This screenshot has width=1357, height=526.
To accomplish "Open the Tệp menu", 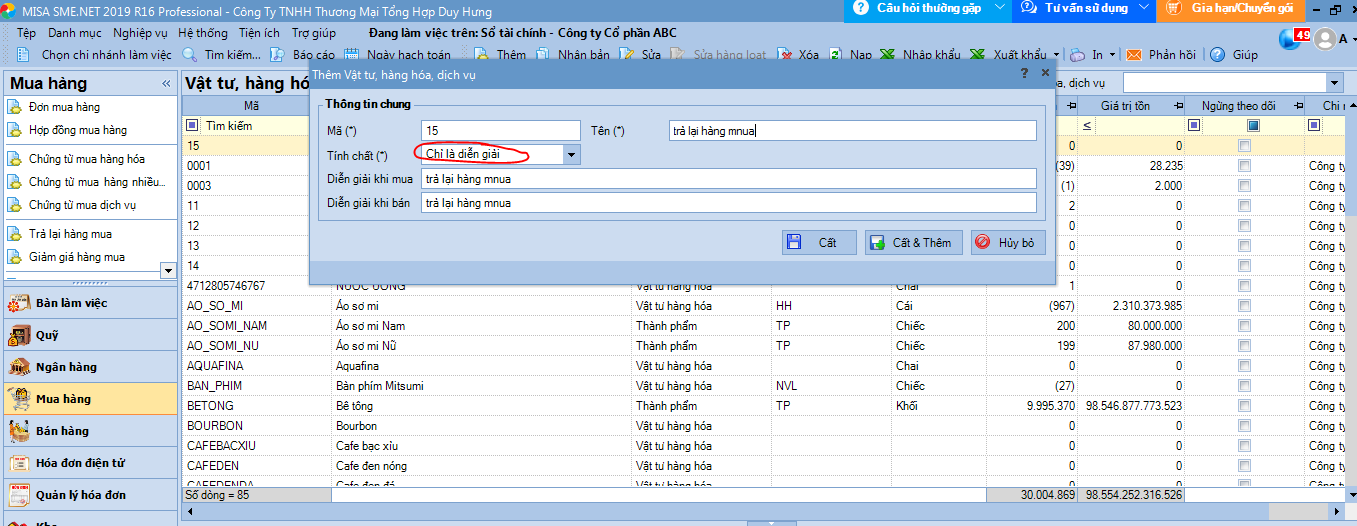I will (27, 33).
